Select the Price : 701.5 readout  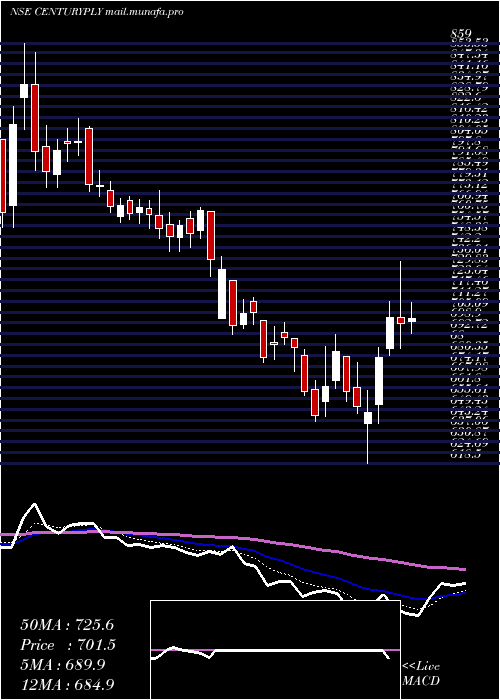pyautogui.click(x=68, y=645)
